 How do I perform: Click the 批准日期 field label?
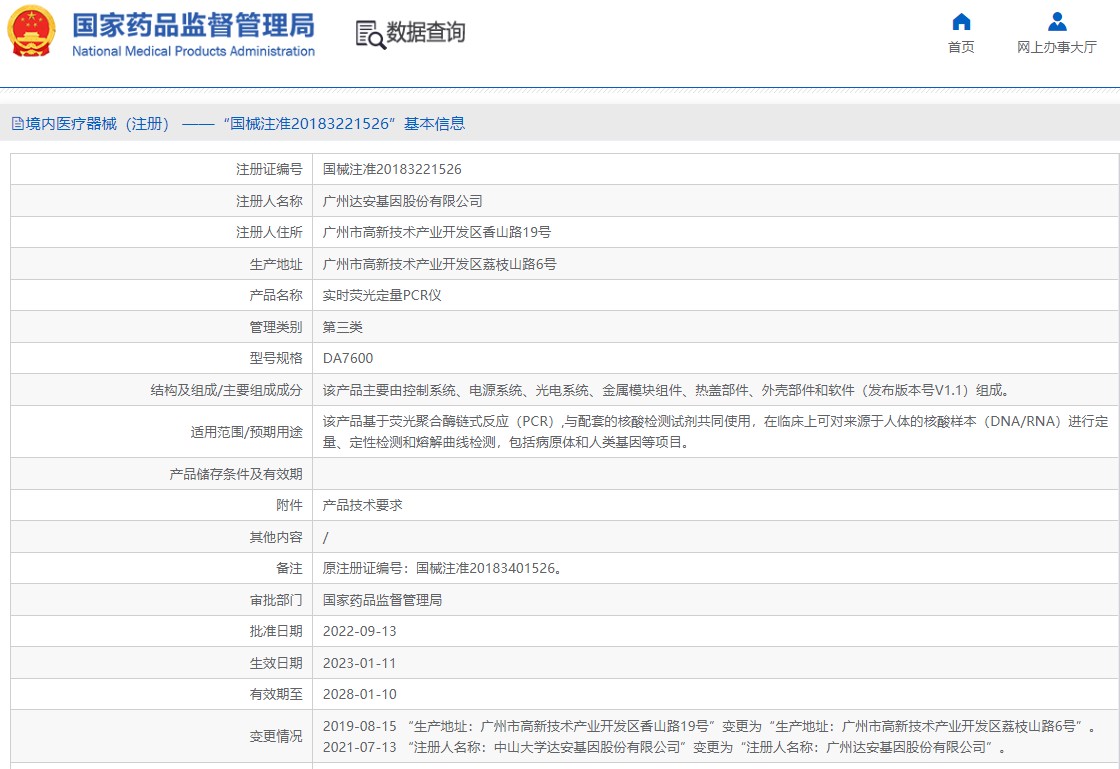[276, 632]
